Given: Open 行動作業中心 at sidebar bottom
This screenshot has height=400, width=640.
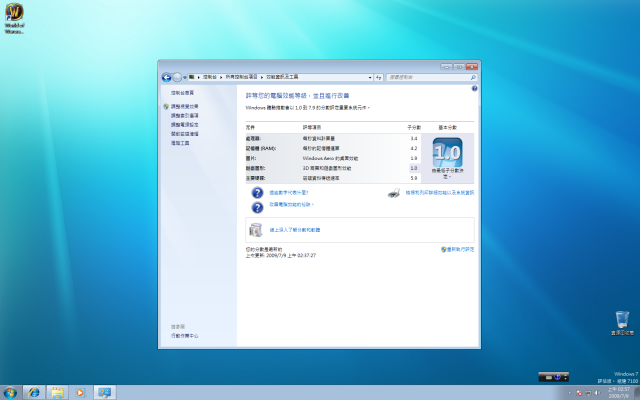Looking at the screenshot, I should [184, 336].
